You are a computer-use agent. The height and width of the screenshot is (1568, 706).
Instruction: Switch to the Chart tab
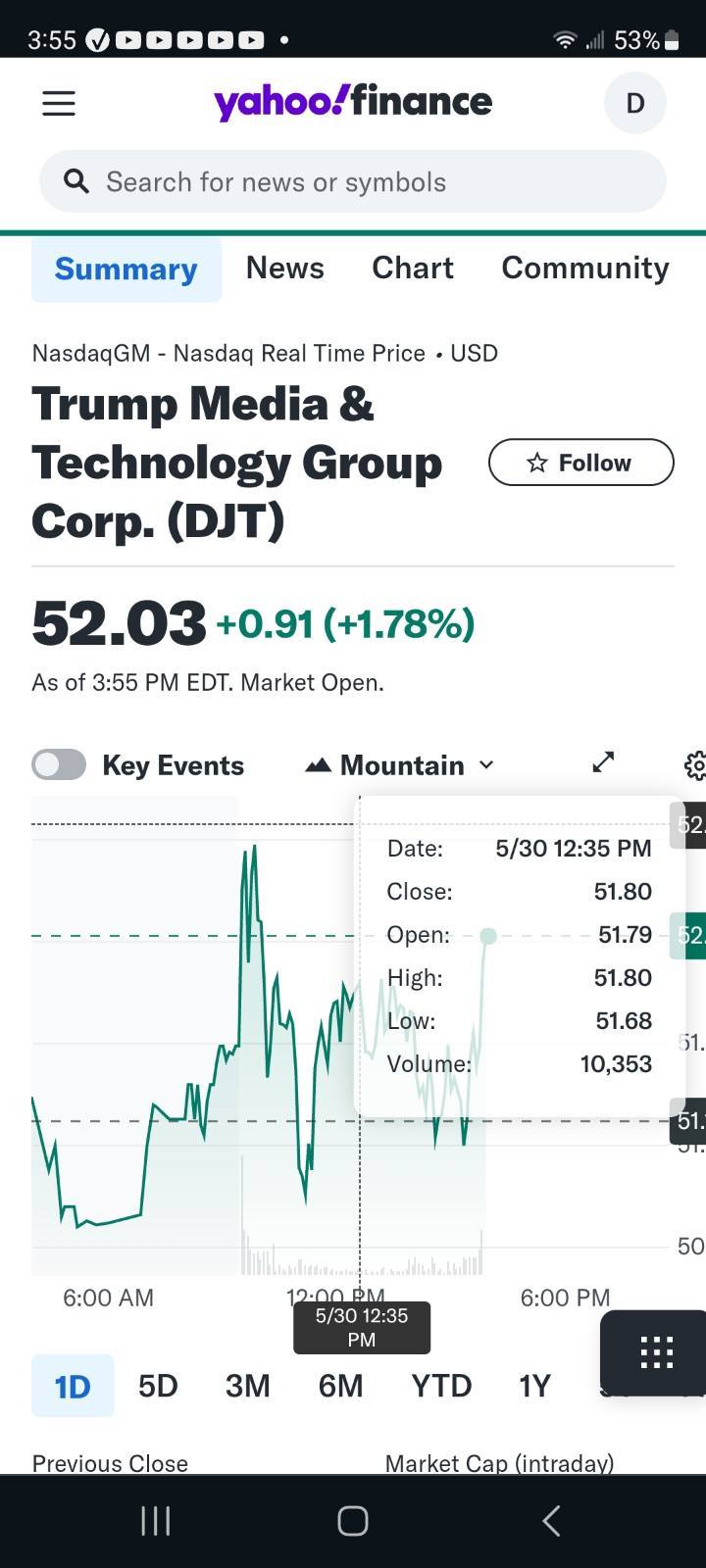tap(413, 268)
